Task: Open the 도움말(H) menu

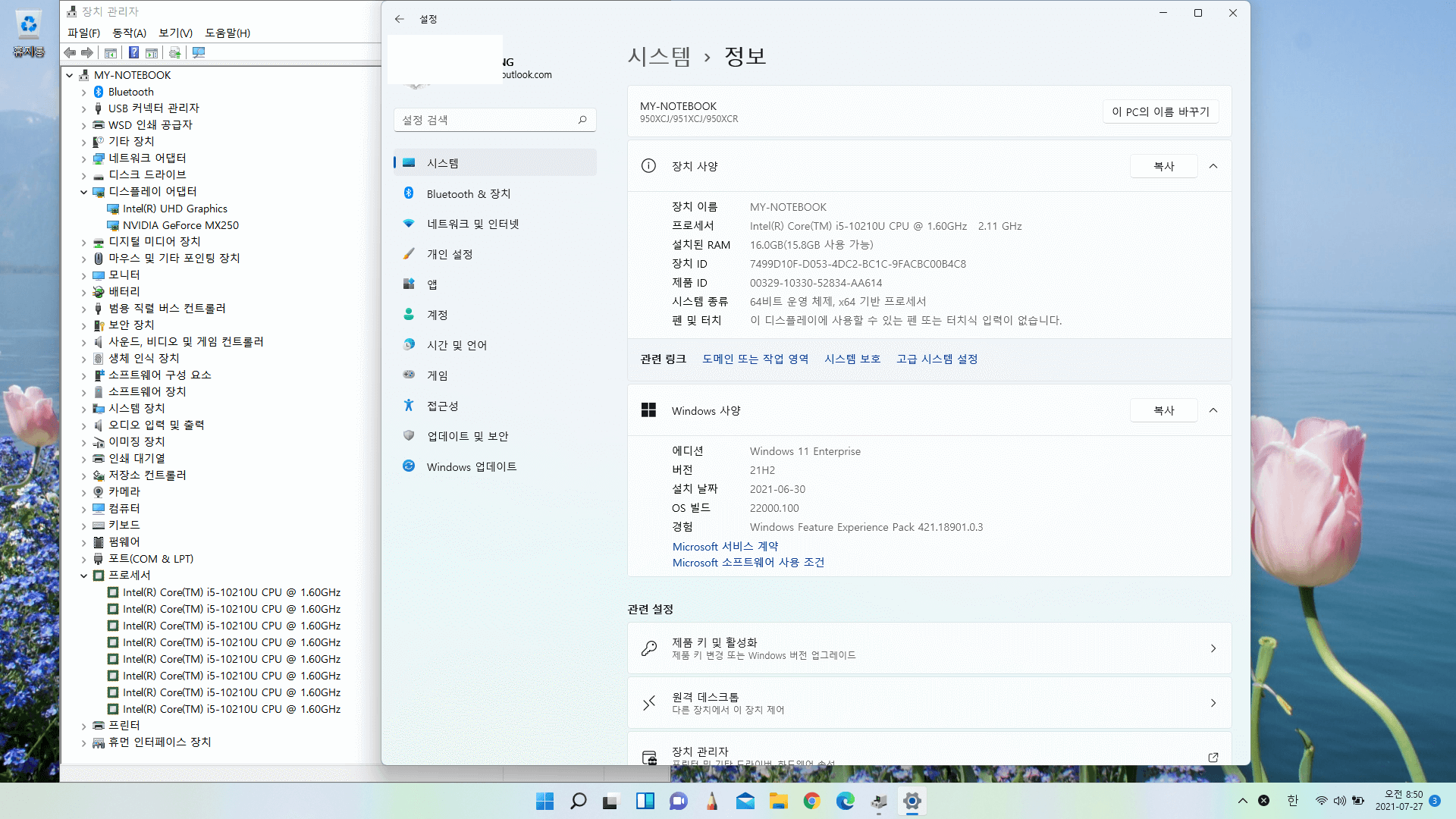Action: (227, 33)
